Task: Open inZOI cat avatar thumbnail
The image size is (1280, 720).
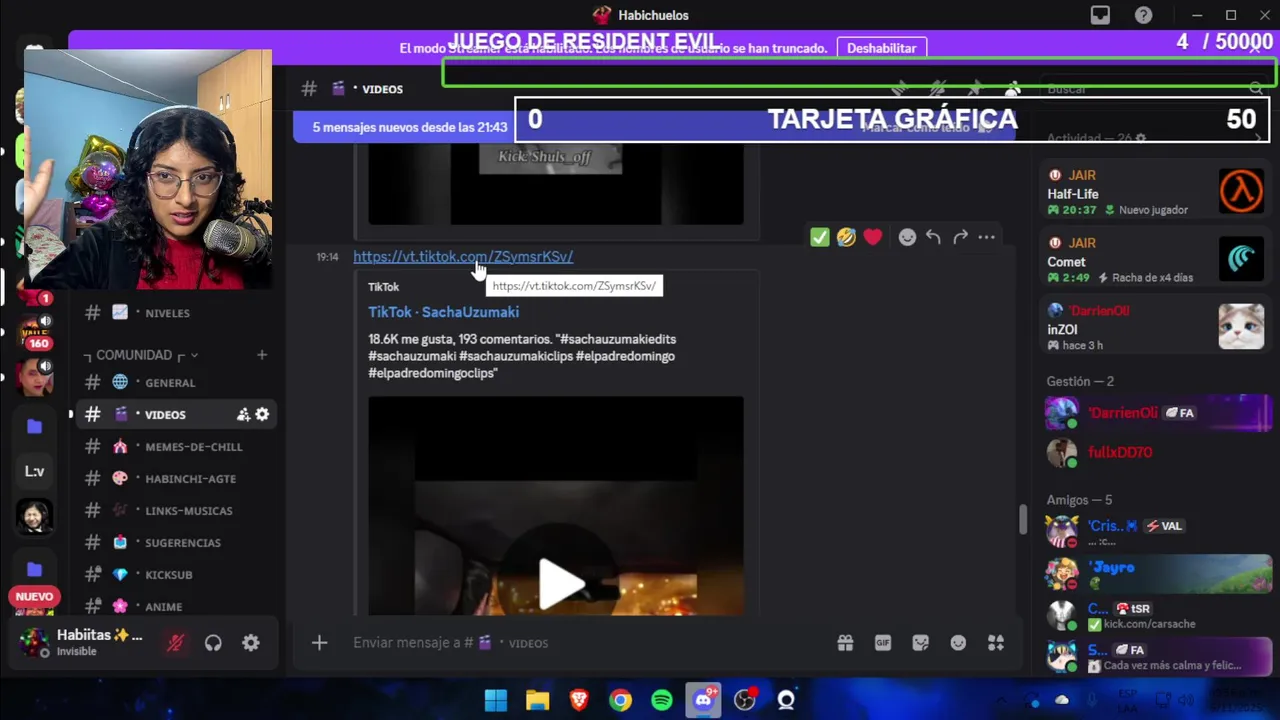Action: pyautogui.click(x=1241, y=327)
